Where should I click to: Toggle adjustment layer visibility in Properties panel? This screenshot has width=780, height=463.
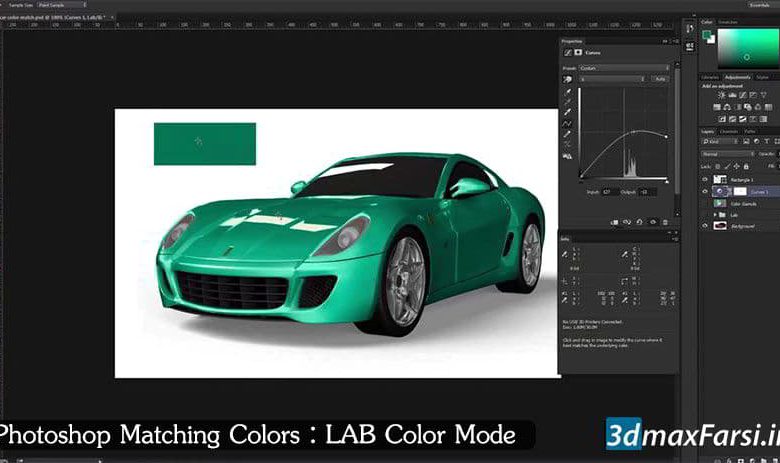tap(653, 222)
